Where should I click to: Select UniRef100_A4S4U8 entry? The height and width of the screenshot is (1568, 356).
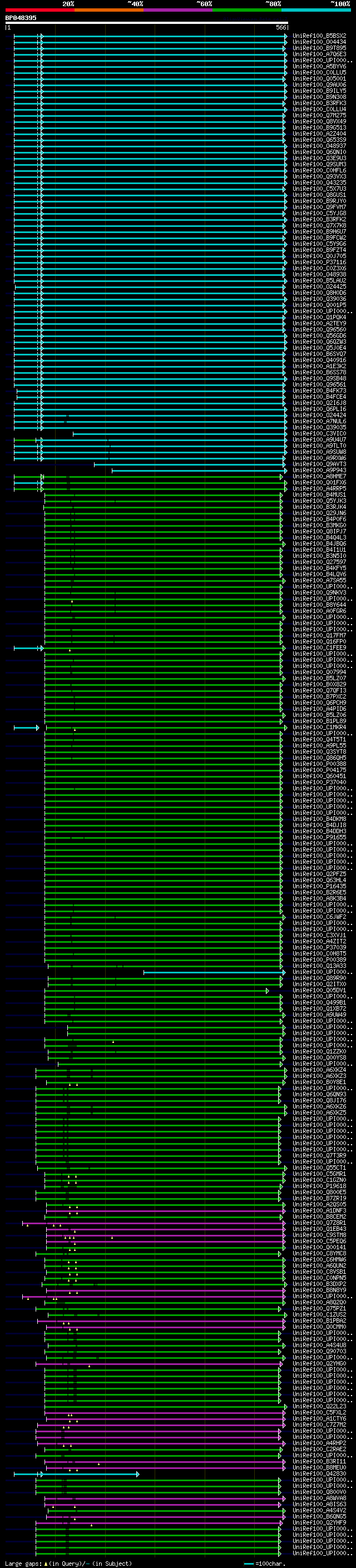coord(319,1345)
